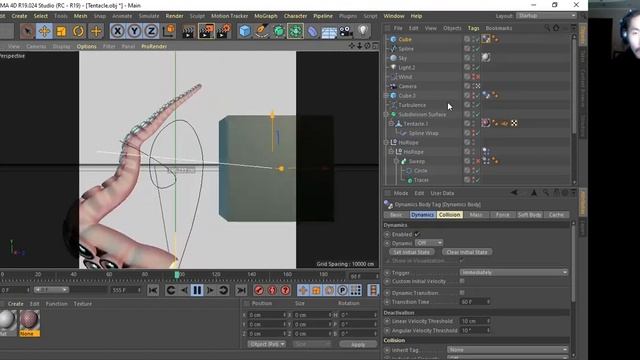Toggle the dynamics Enabled checkbox
The width and height of the screenshot is (640, 360).
pyautogui.click(x=417, y=234)
